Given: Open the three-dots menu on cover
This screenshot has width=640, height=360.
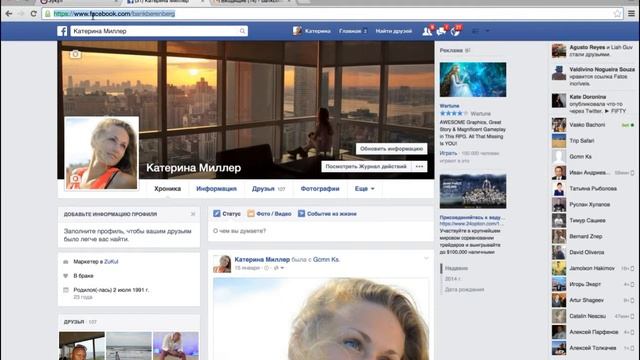Looking at the screenshot, I should pyautogui.click(x=420, y=167).
